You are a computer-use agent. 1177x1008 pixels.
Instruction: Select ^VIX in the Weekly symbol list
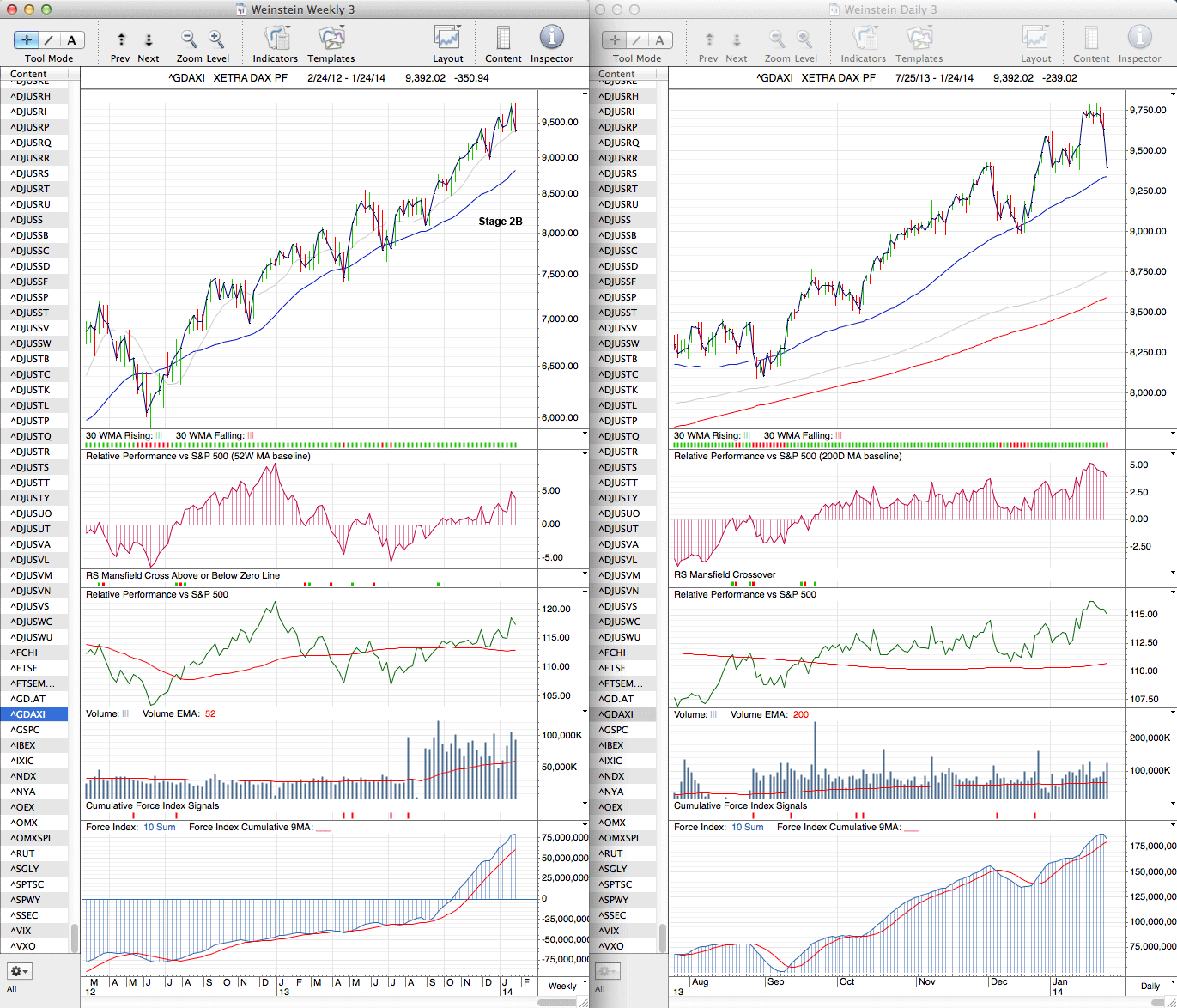[x=34, y=931]
